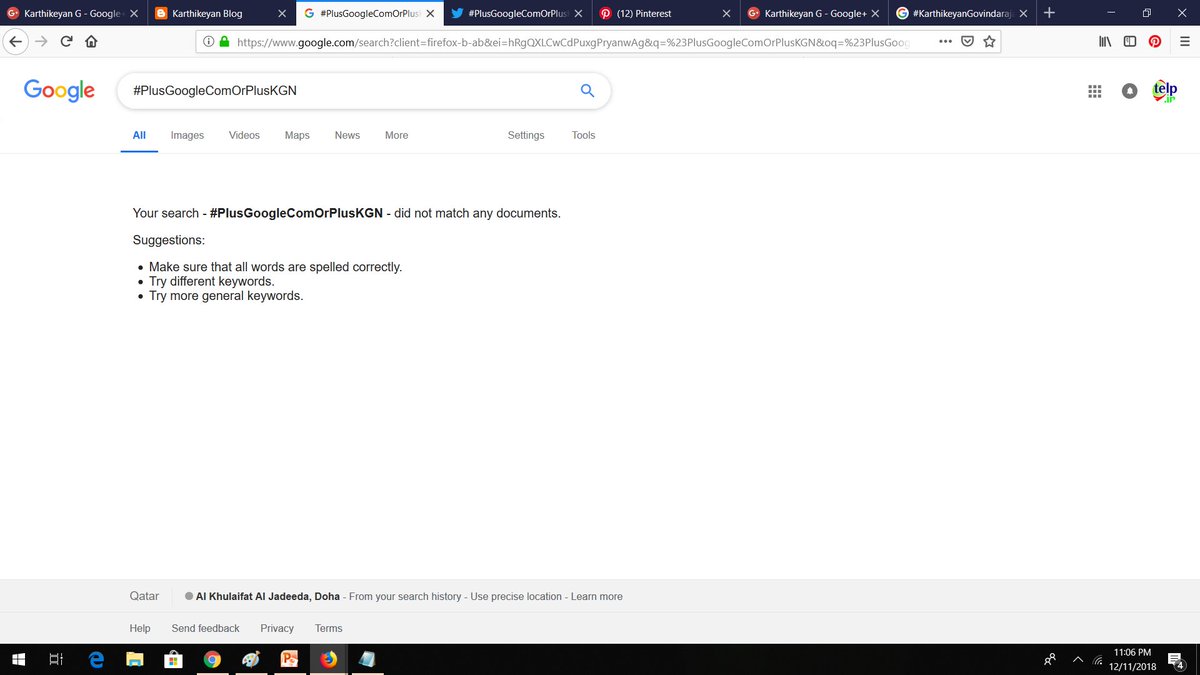This screenshot has height=675, width=1200.
Task: Open the People icon in taskbar
Action: coord(1050,660)
